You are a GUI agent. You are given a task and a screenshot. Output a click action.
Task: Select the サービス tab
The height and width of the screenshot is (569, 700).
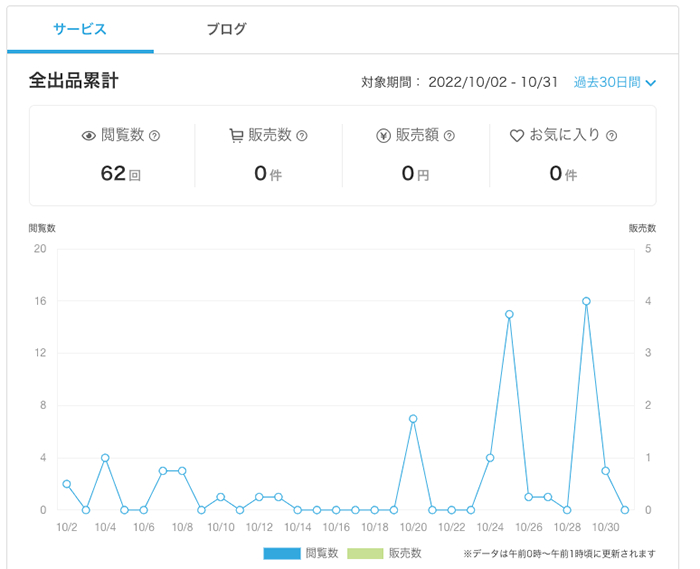click(80, 29)
